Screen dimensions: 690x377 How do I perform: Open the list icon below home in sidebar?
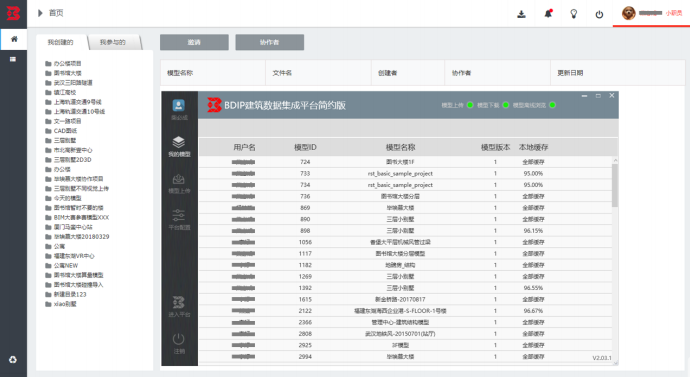coord(13,59)
